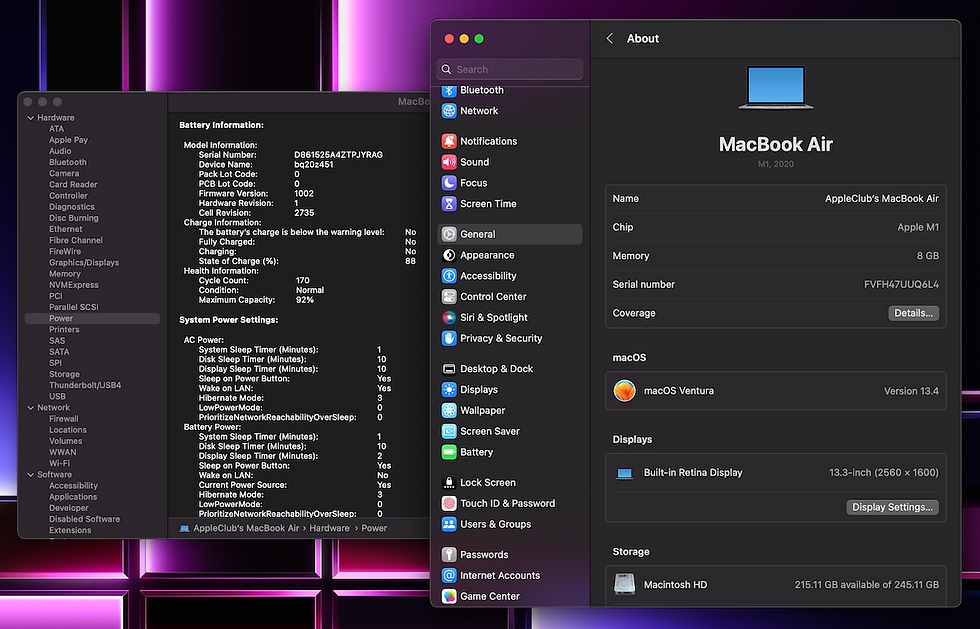Select Thunderbolt/USB4 in Hardware list
The height and width of the screenshot is (629, 980).
click(85, 385)
